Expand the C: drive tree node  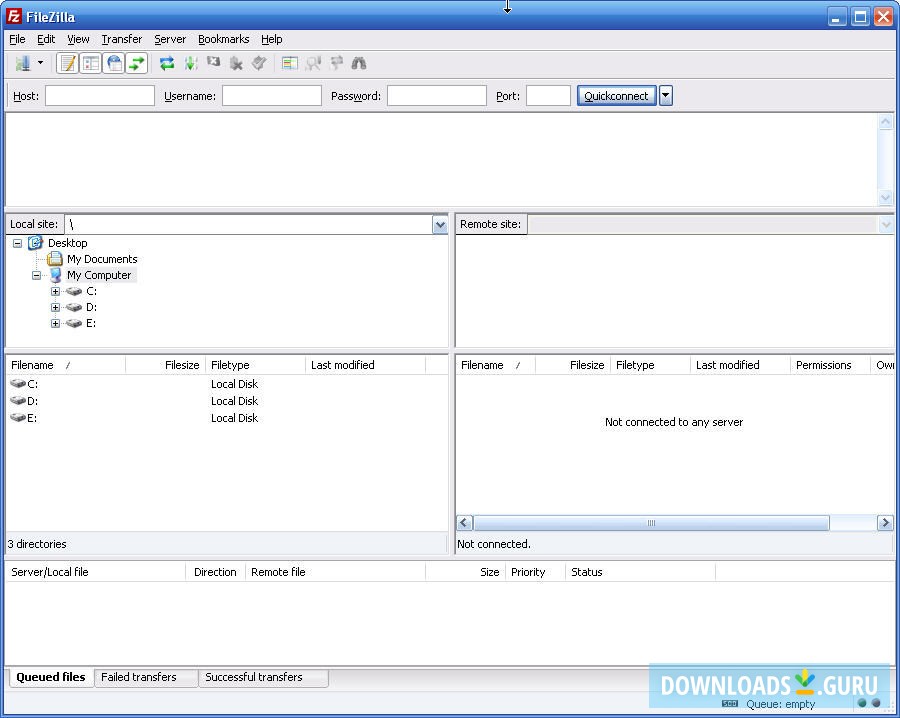coord(55,292)
